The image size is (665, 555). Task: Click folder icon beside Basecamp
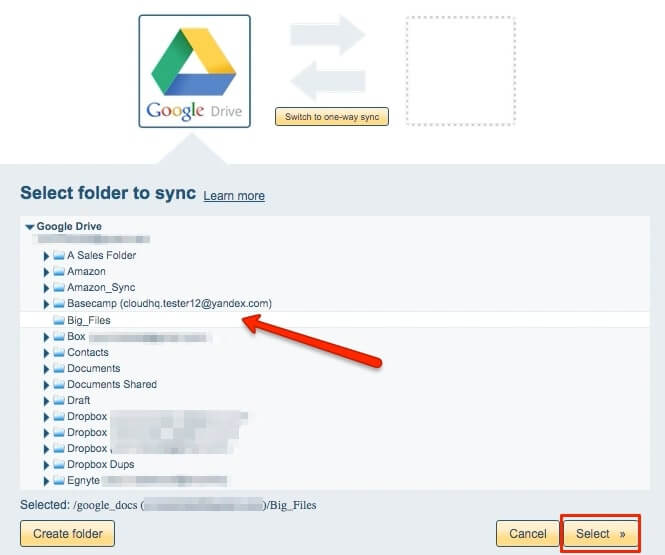tap(59, 304)
